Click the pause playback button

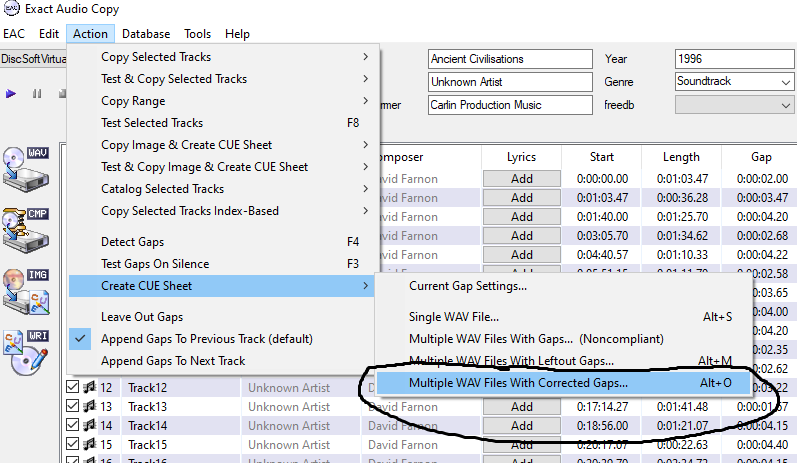click(x=37, y=94)
